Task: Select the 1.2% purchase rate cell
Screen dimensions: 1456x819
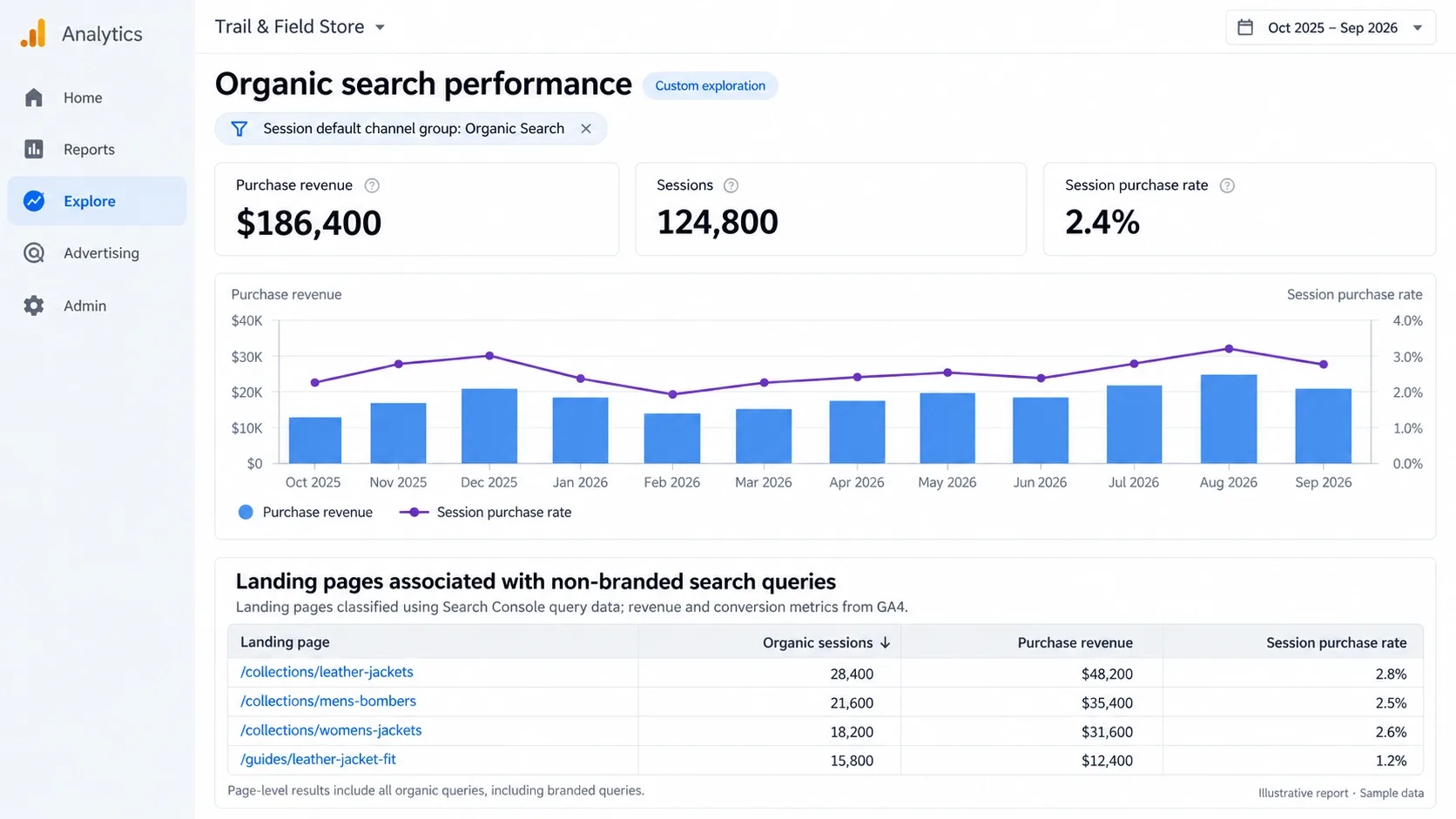Action: coord(1391,761)
